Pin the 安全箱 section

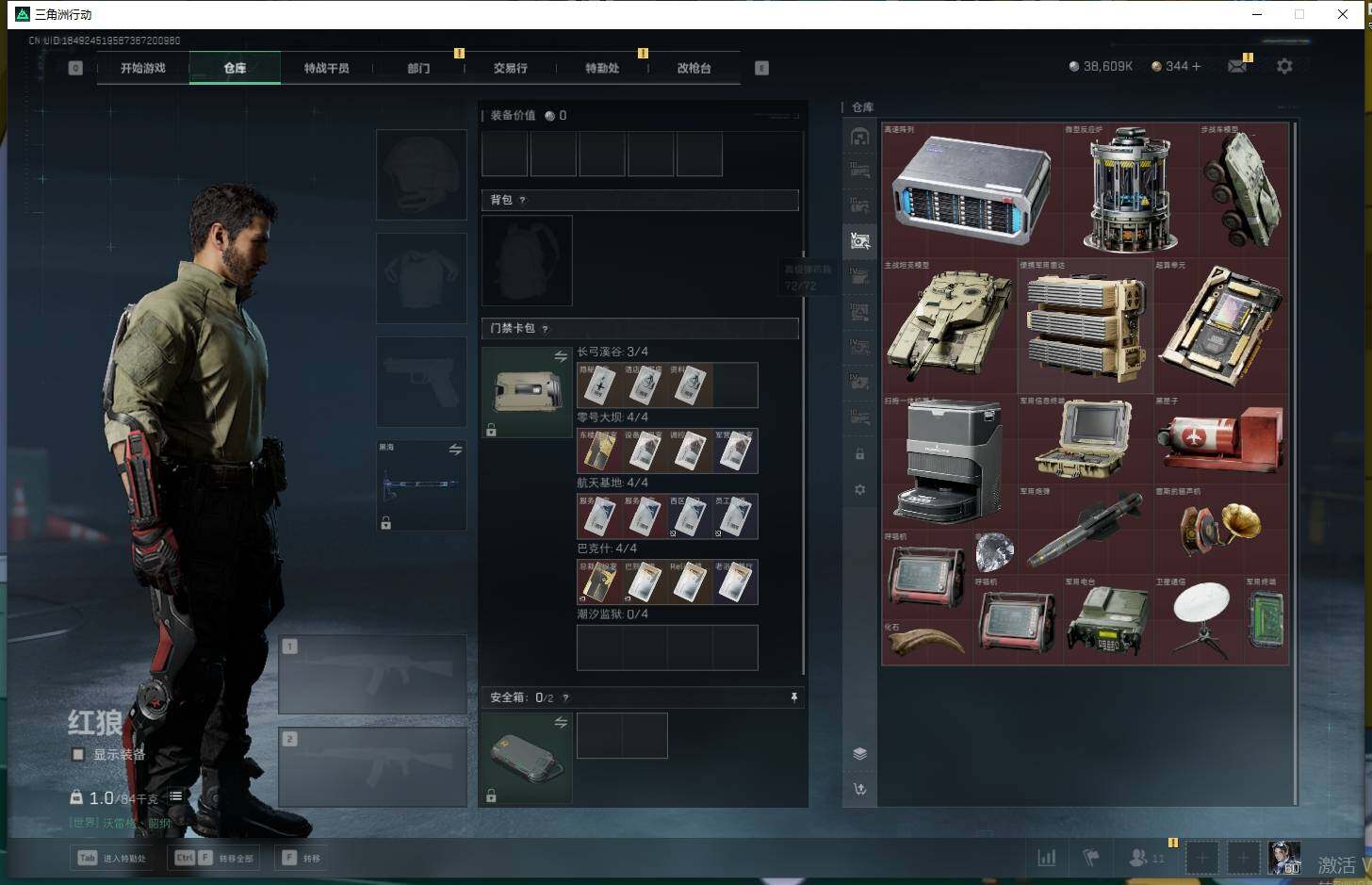coord(793,697)
